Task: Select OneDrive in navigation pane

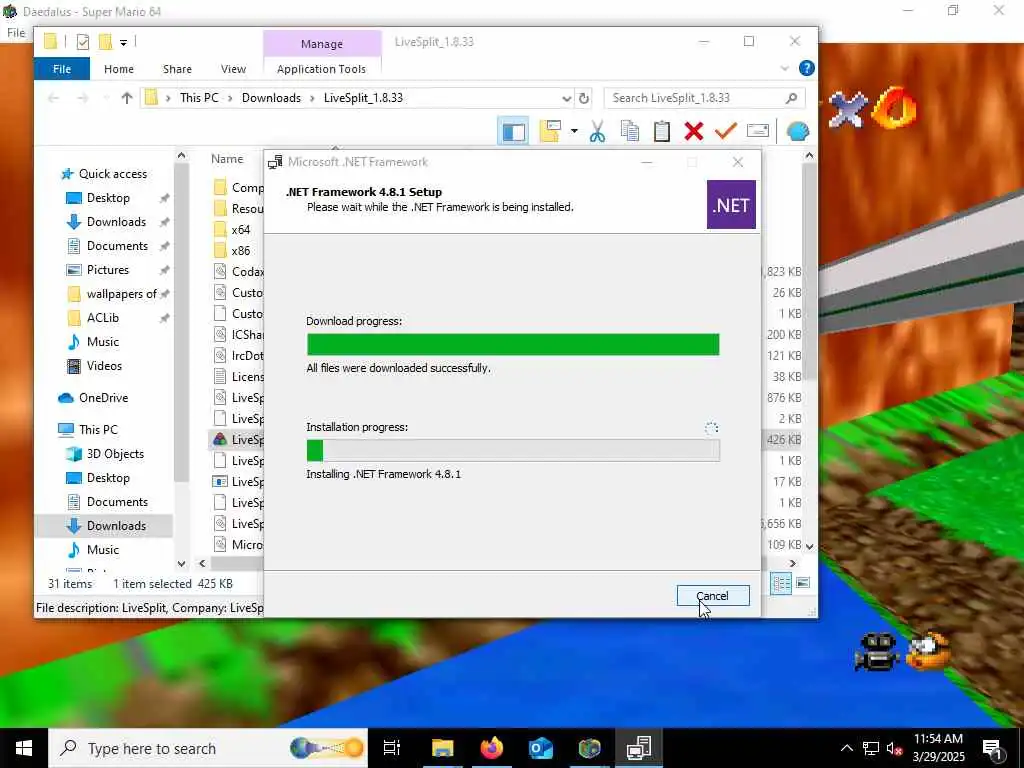Action: [x=103, y=398]
